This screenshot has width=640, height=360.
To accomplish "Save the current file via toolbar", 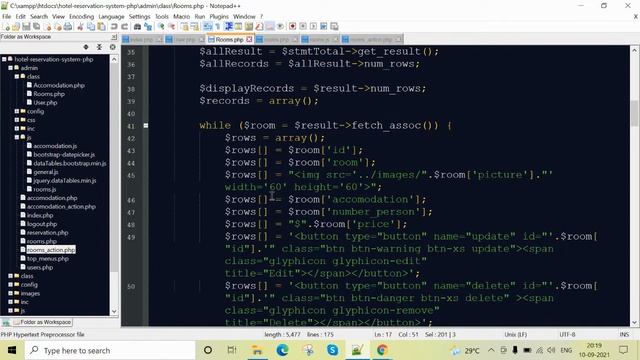I will click(x=26, y=27).
